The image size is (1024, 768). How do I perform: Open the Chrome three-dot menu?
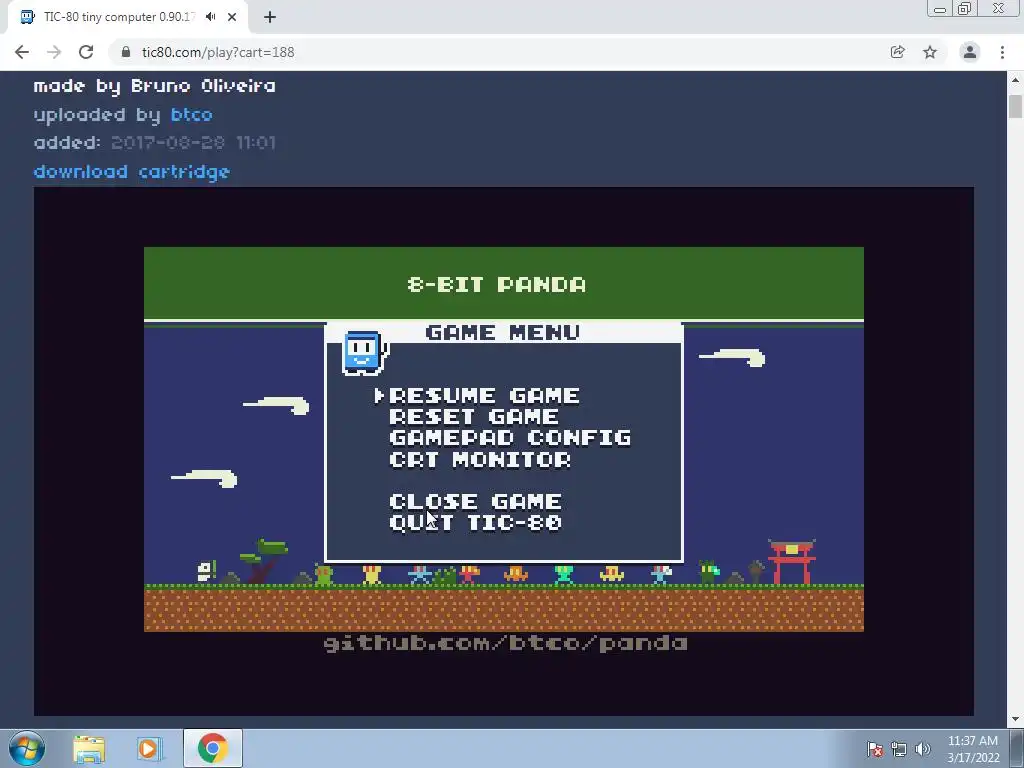coord(1002,52)
